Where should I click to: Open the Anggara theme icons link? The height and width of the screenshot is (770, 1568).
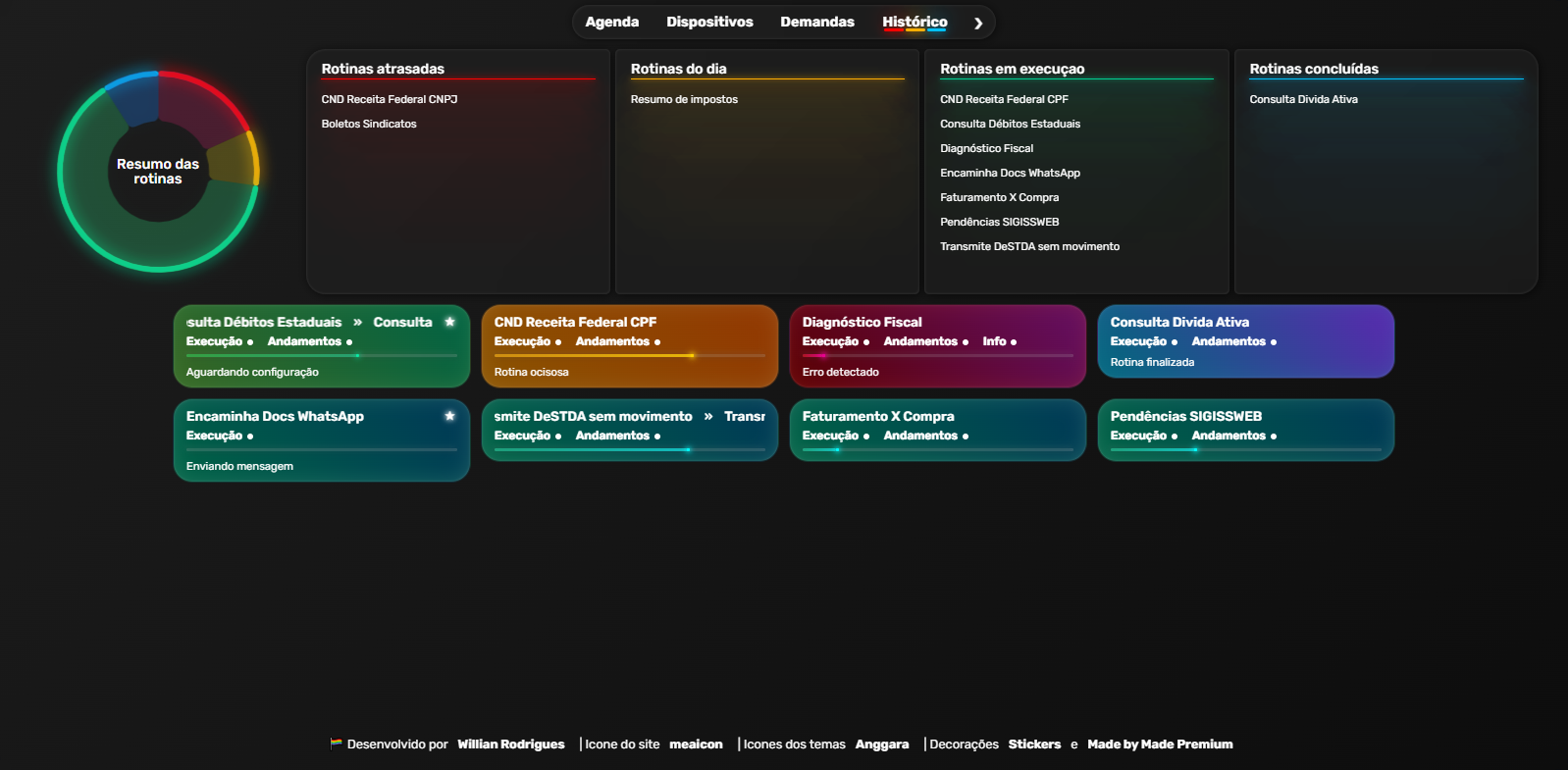881,744
